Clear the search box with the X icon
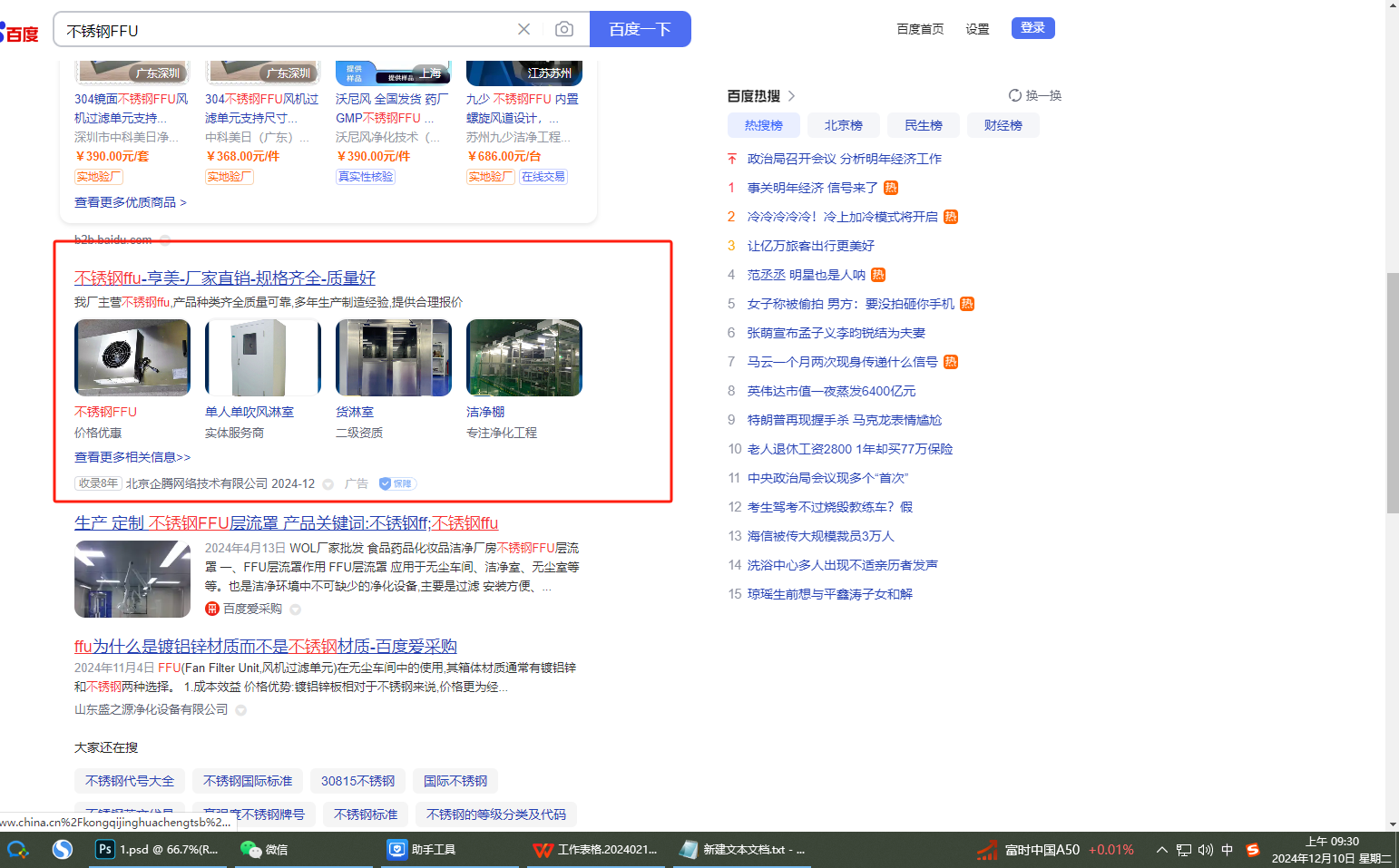Viewport: 1399px width, 868px height. (523, 29)
